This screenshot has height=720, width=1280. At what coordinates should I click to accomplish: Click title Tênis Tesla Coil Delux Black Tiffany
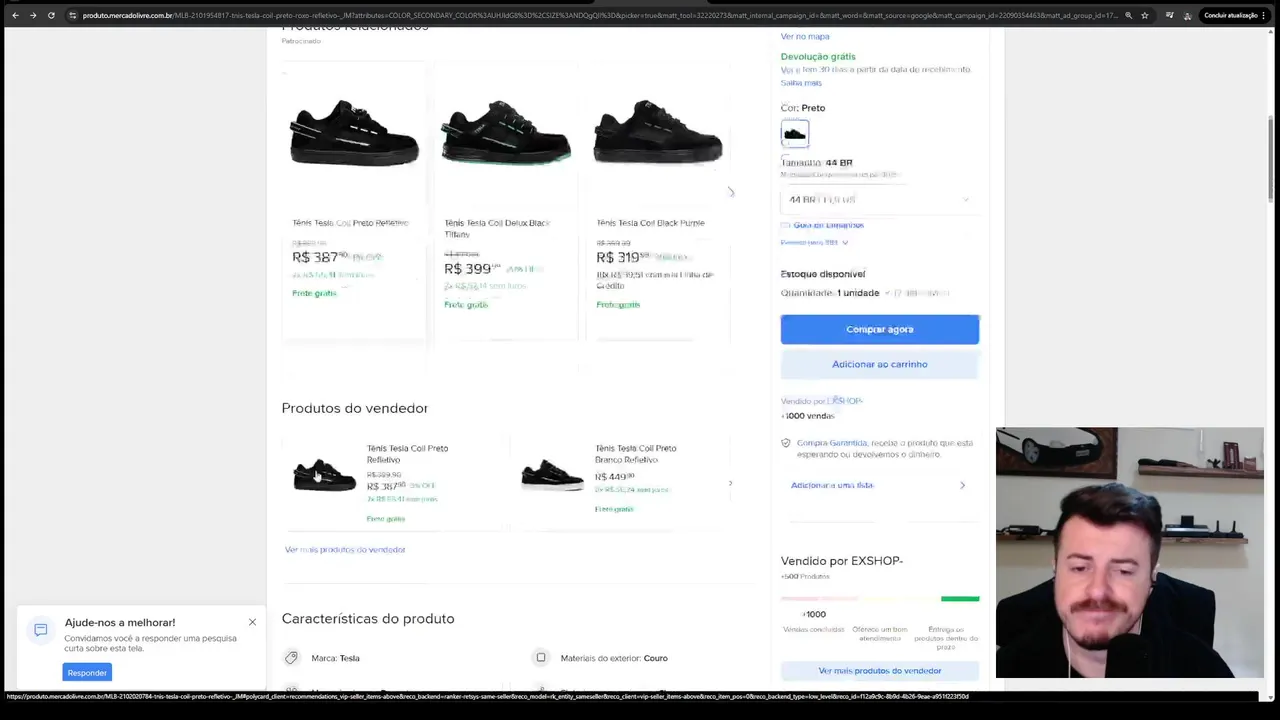(497, 228)
